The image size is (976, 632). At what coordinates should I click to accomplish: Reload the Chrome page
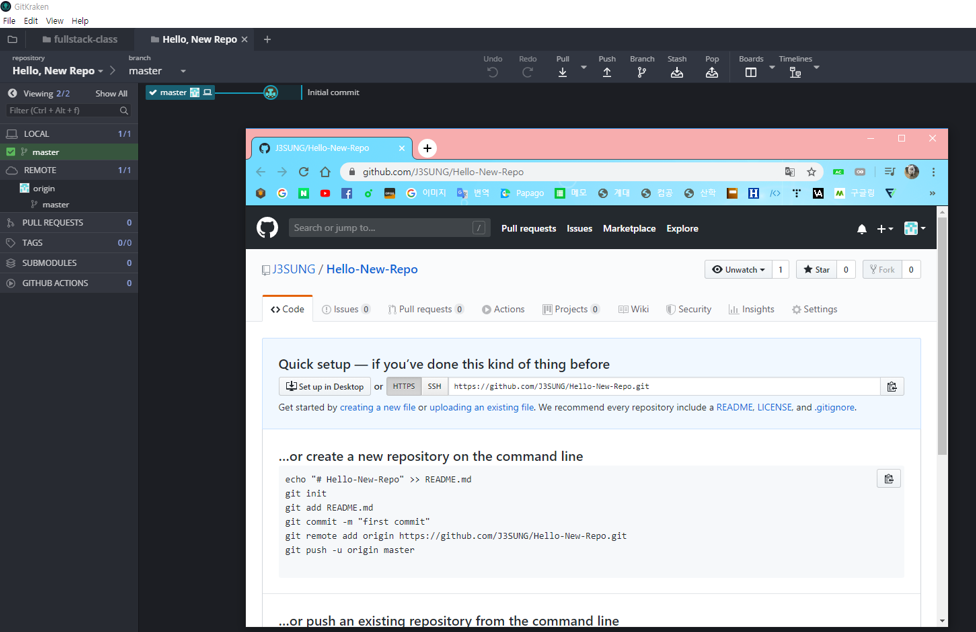coord(303,172)
